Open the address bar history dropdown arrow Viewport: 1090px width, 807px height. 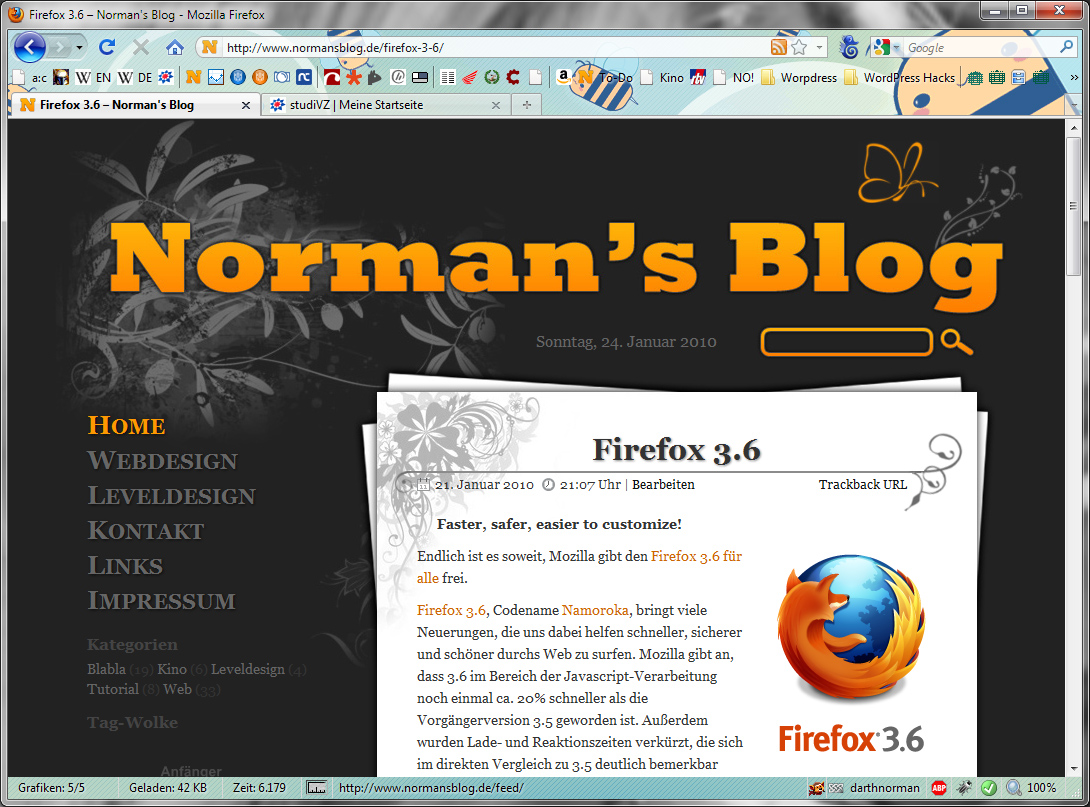tap(820, 47)
